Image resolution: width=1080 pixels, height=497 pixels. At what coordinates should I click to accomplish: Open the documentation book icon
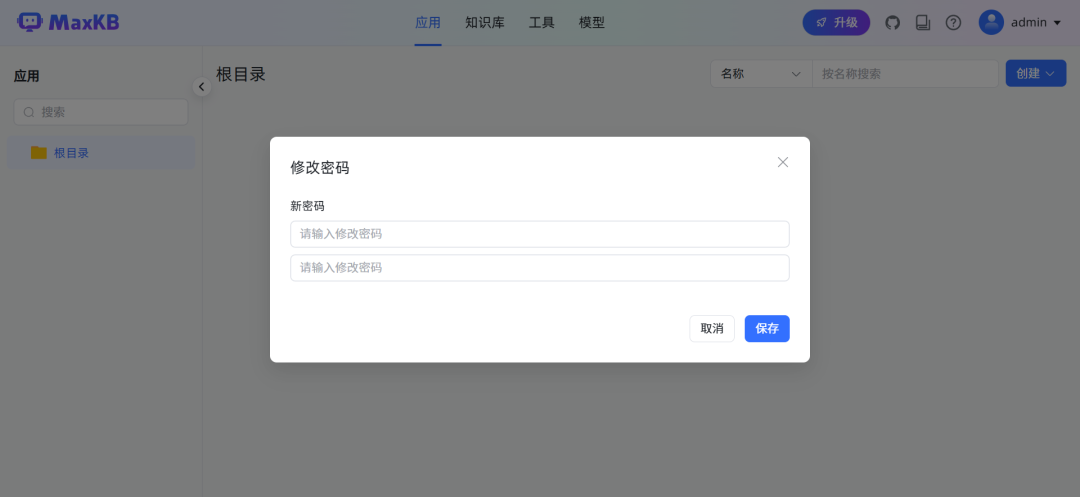(x=923, y=23)
